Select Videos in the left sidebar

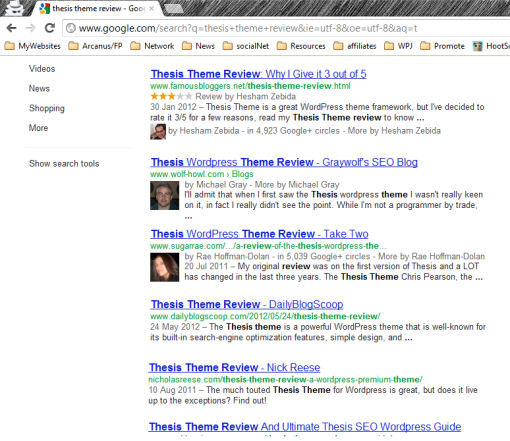point(42,69)
